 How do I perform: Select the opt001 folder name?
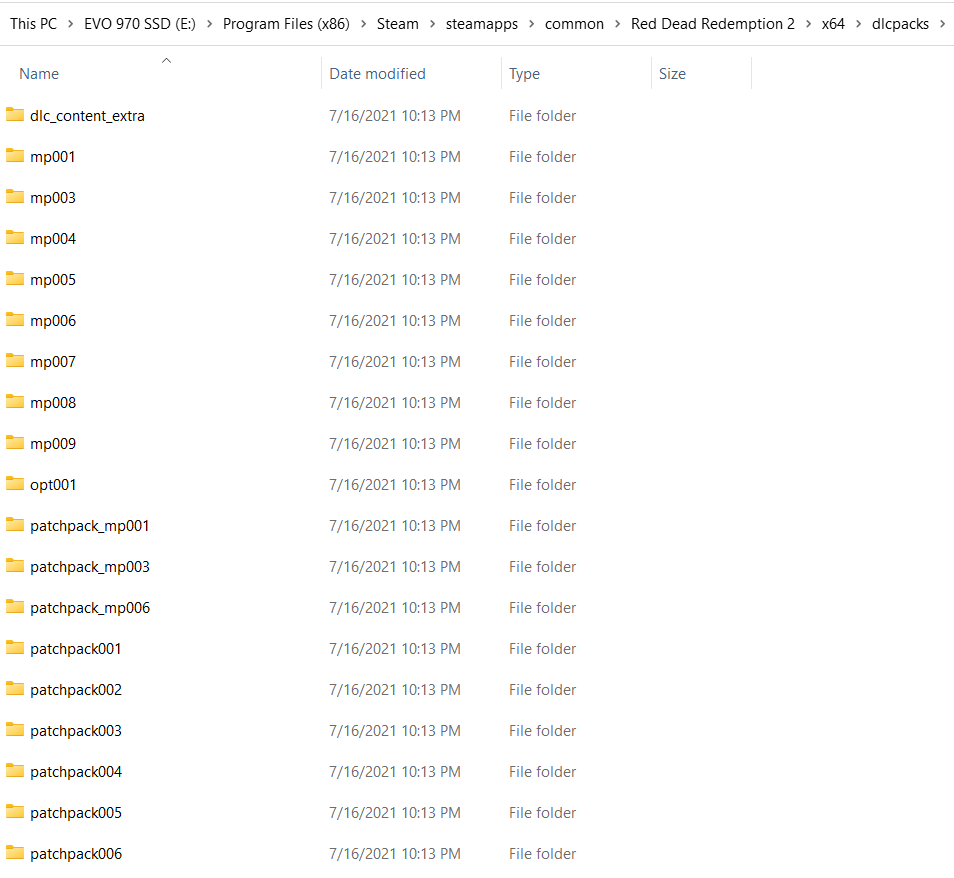(x=53, y=485)
